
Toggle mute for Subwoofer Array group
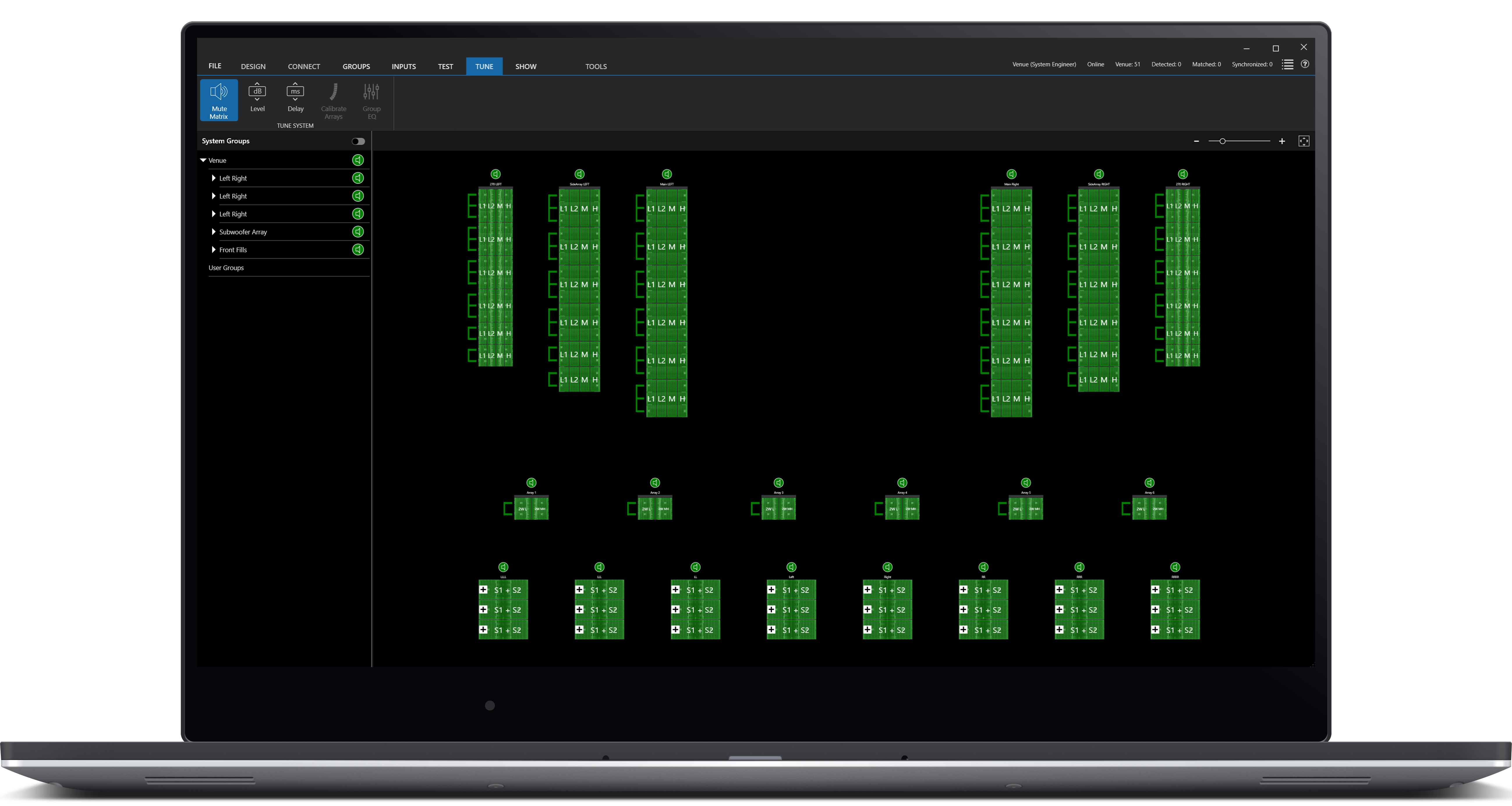tap(358, 232)
